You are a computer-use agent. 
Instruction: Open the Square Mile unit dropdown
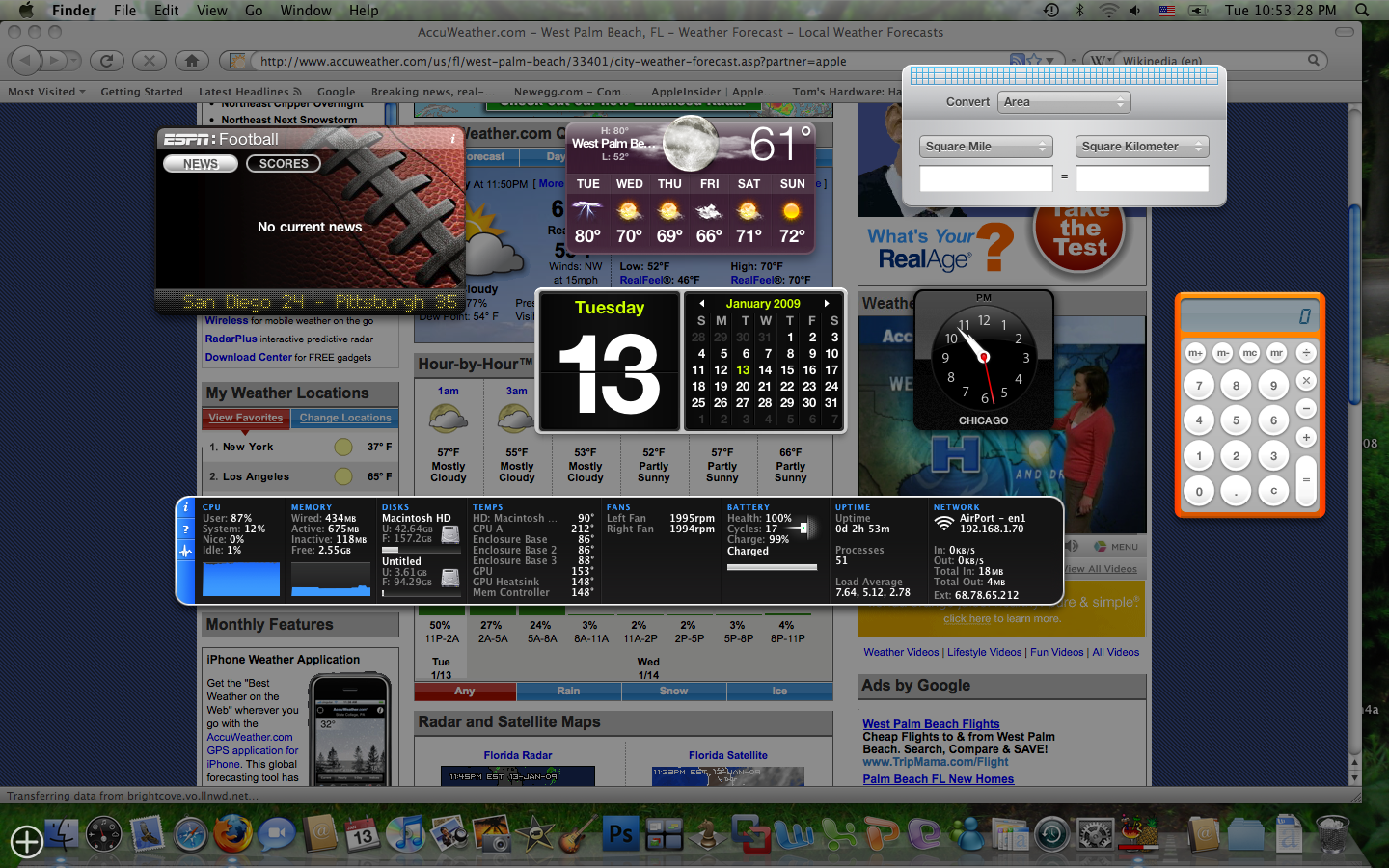point(986,147)
